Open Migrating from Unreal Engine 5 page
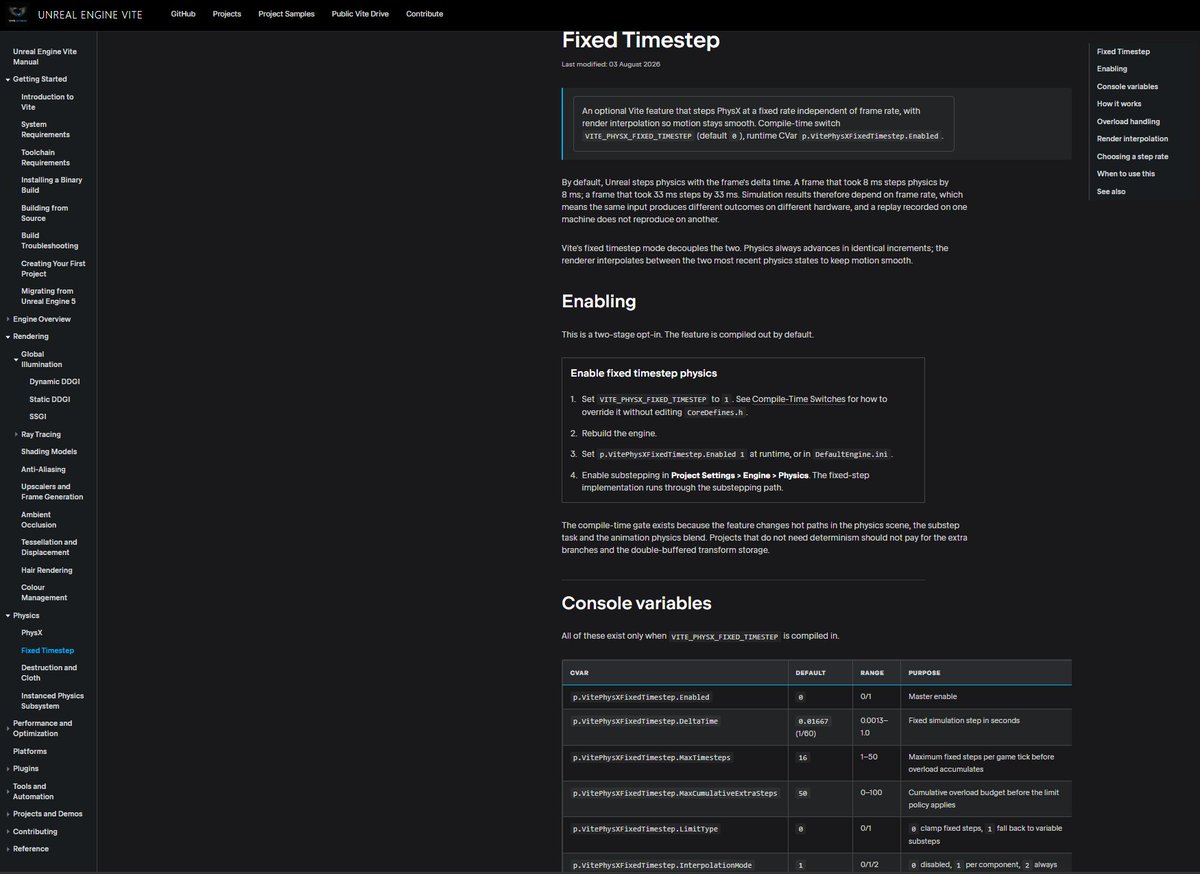Screen dimensions: 1200x874 click(48, 296)
